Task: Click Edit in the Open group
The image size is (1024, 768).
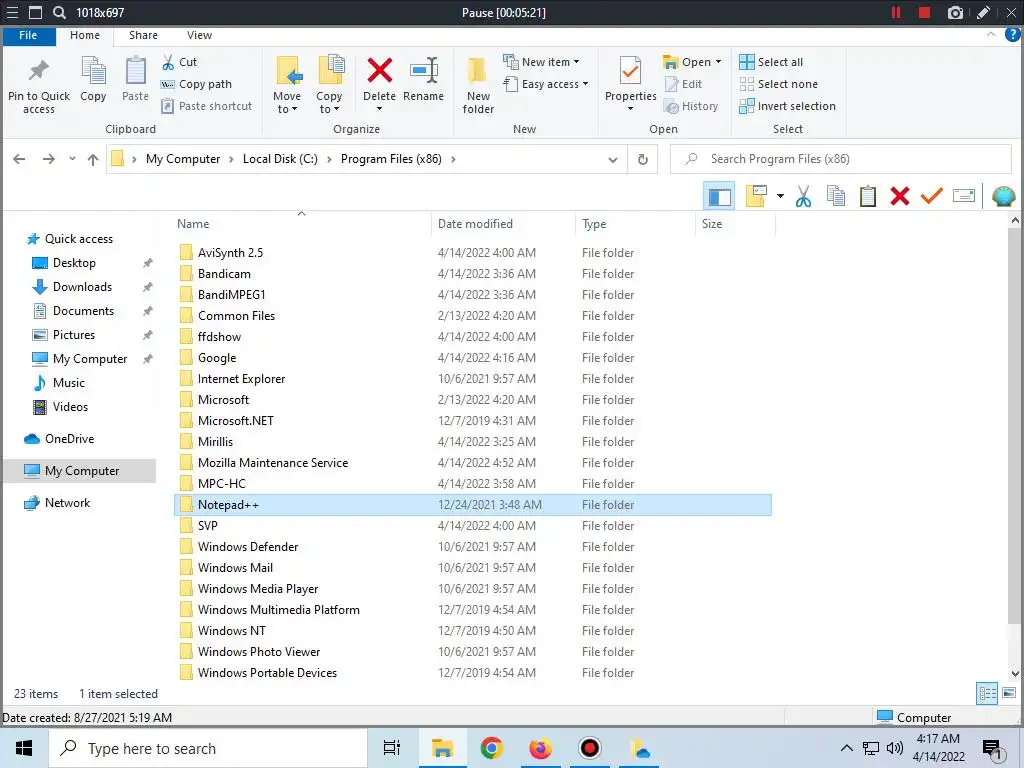Action: coord(683,84)
